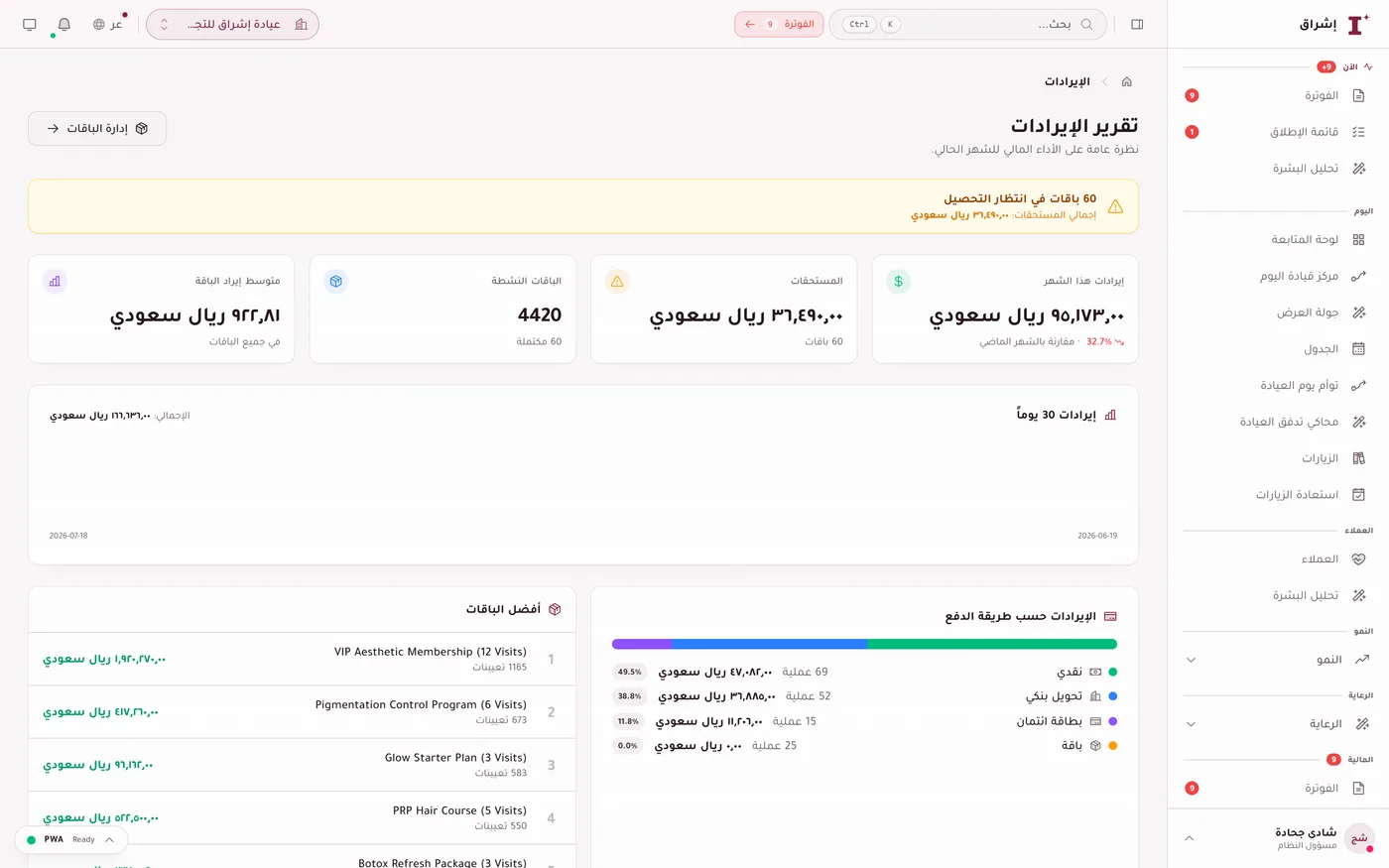Click the +9 badge beside الآن heading
This screenshot has height=868, width=1389.
click(x=1326, y=66)
